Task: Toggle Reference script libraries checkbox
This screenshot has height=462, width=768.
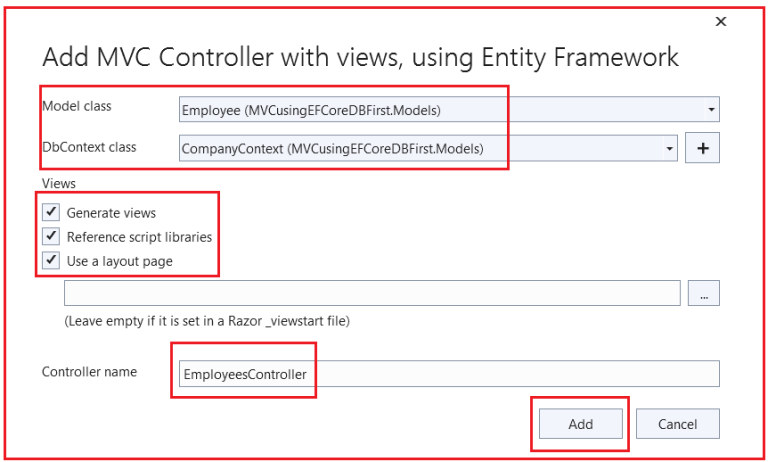Action: tap(51, 236)
